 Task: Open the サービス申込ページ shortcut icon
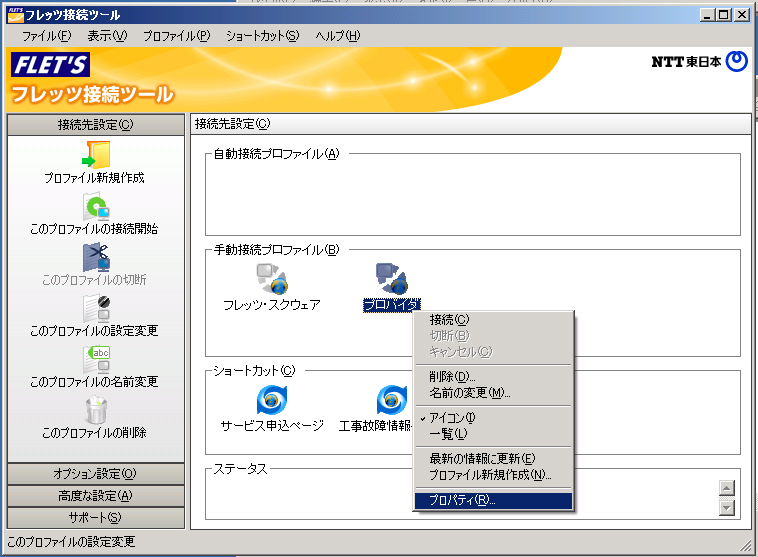pos(272,400)
